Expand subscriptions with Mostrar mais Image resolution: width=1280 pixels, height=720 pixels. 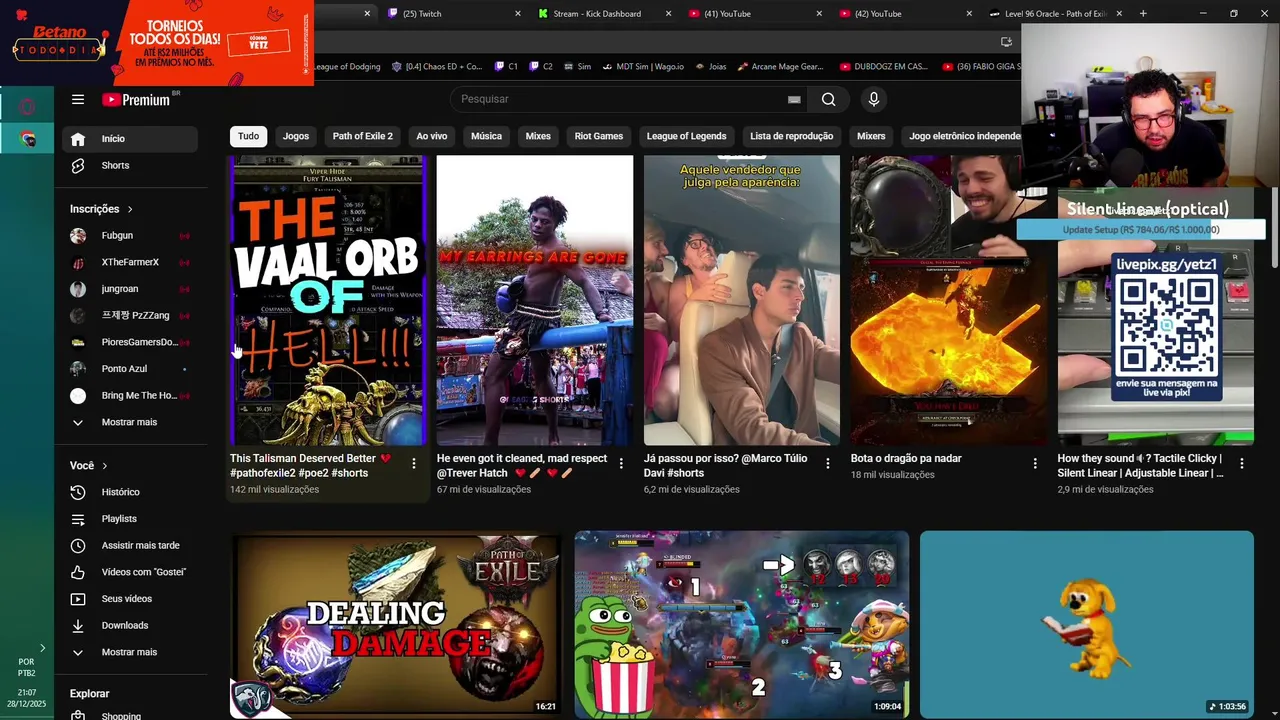pyautogui.click(x=129, y=422)
